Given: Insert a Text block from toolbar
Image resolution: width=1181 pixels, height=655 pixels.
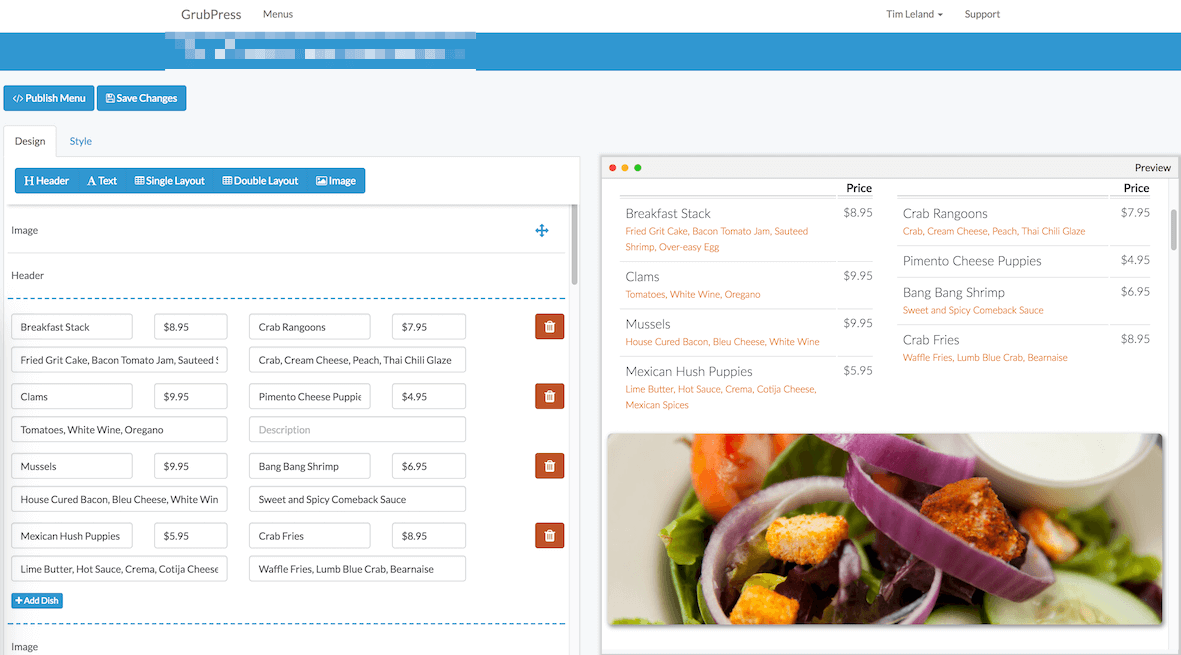Looking at the screenshot, I should [x=102, y=181].
